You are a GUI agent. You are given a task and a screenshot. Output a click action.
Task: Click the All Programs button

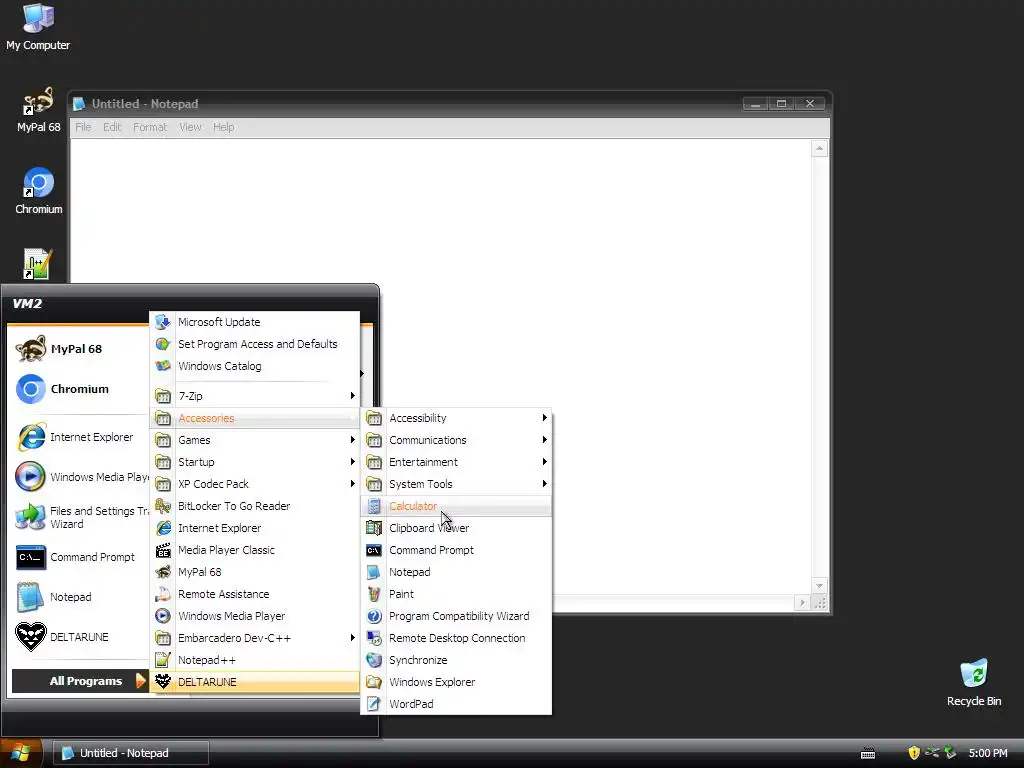click(80, 681)
